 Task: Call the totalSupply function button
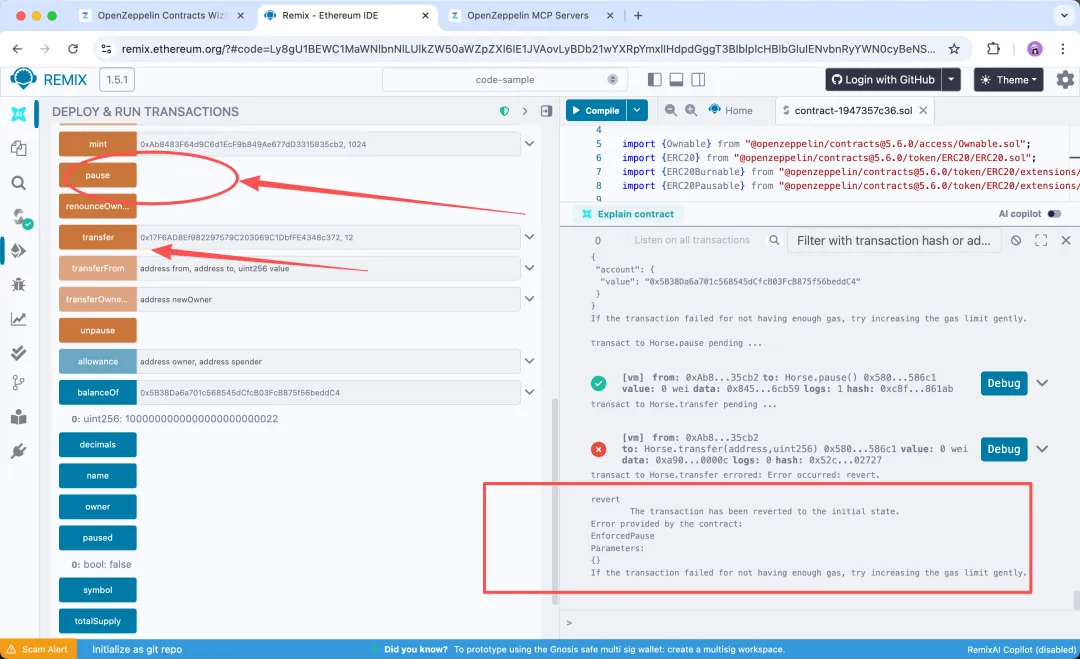tap(98, 621)
